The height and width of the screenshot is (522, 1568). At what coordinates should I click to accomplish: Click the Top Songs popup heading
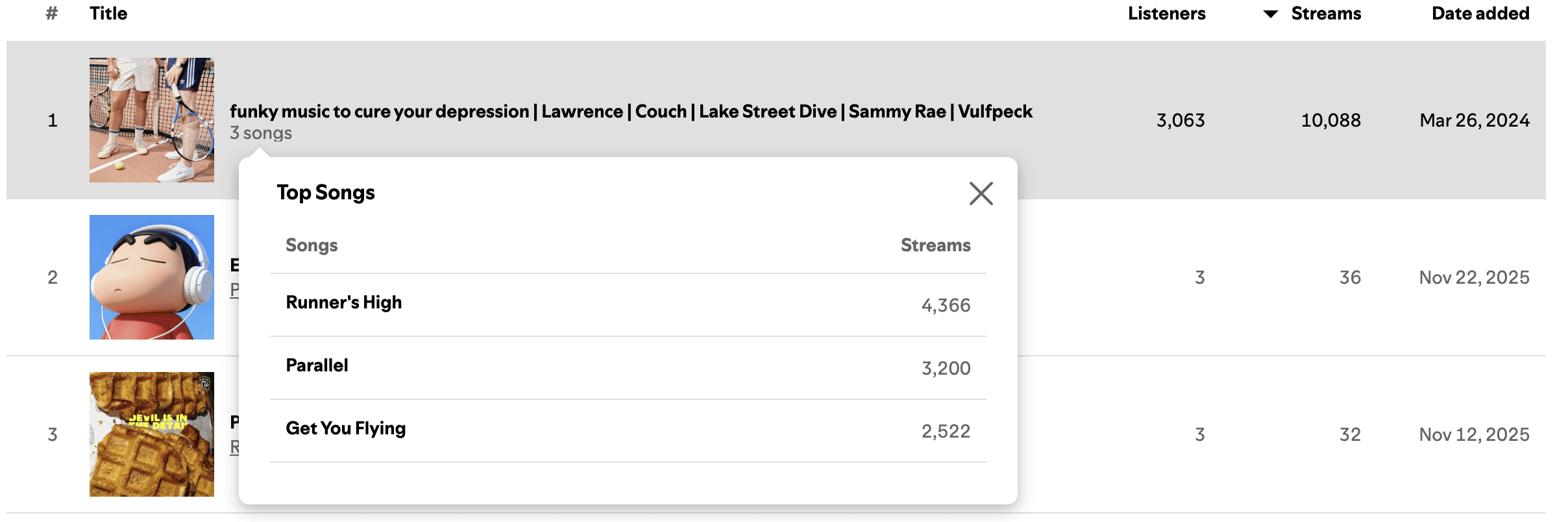point(326,193)
